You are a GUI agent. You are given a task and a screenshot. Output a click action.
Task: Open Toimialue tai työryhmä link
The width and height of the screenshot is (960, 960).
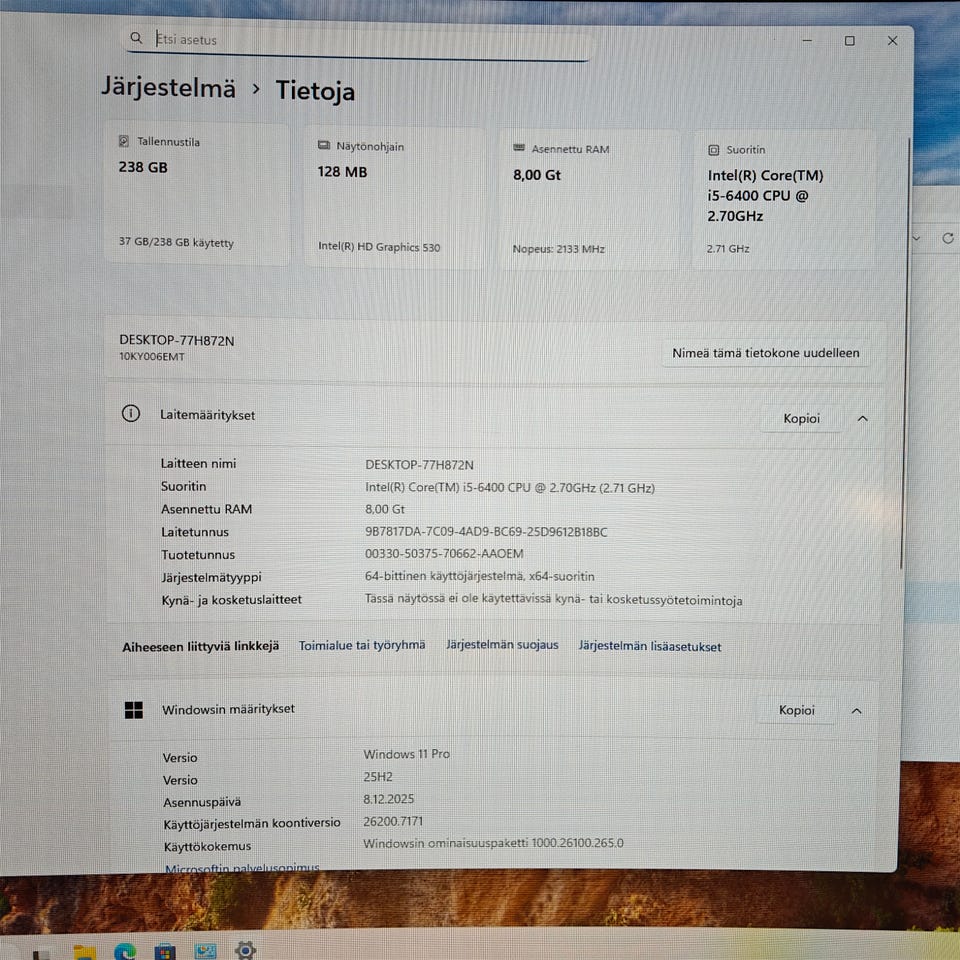coord(362,645)
